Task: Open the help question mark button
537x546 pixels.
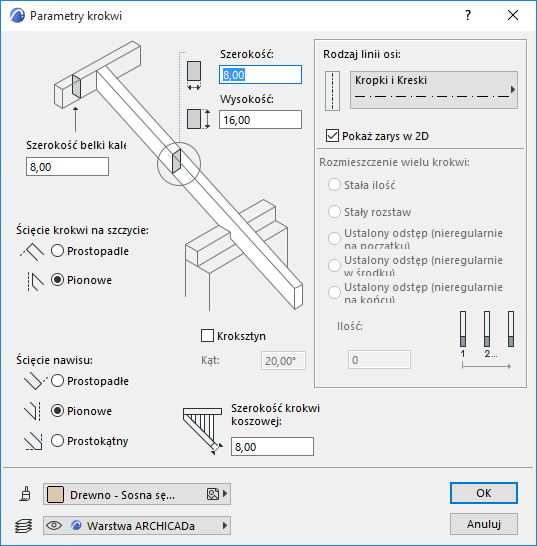Action: [x=468, y=15]
